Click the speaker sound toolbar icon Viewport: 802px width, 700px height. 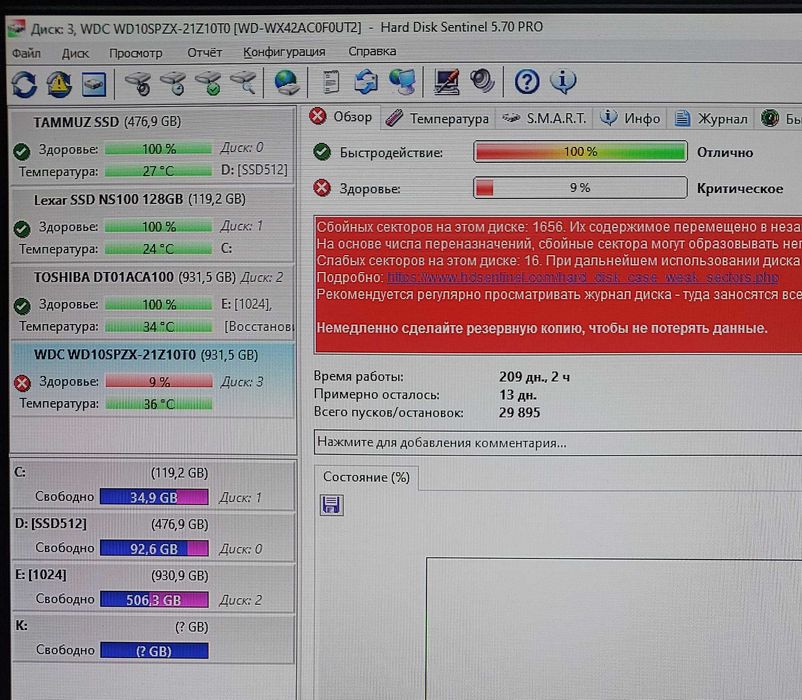coord(482,81)
